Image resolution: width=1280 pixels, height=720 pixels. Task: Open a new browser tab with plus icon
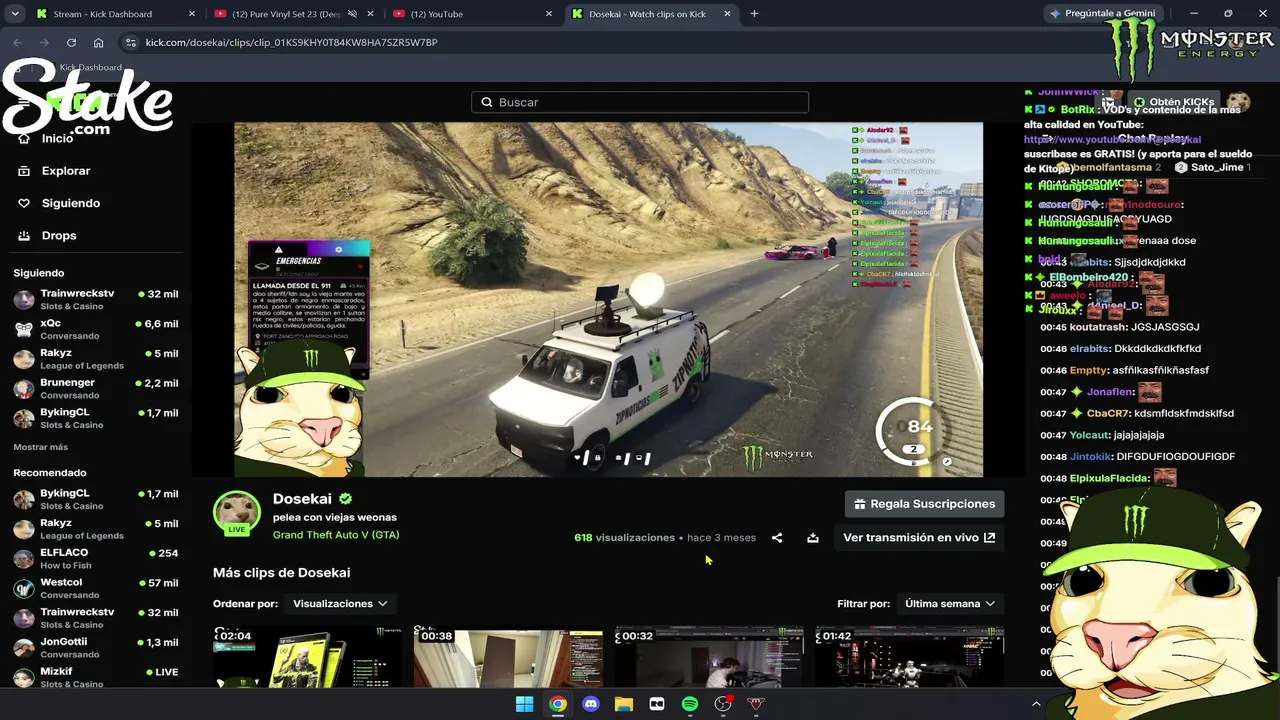(x=754, y=14)
